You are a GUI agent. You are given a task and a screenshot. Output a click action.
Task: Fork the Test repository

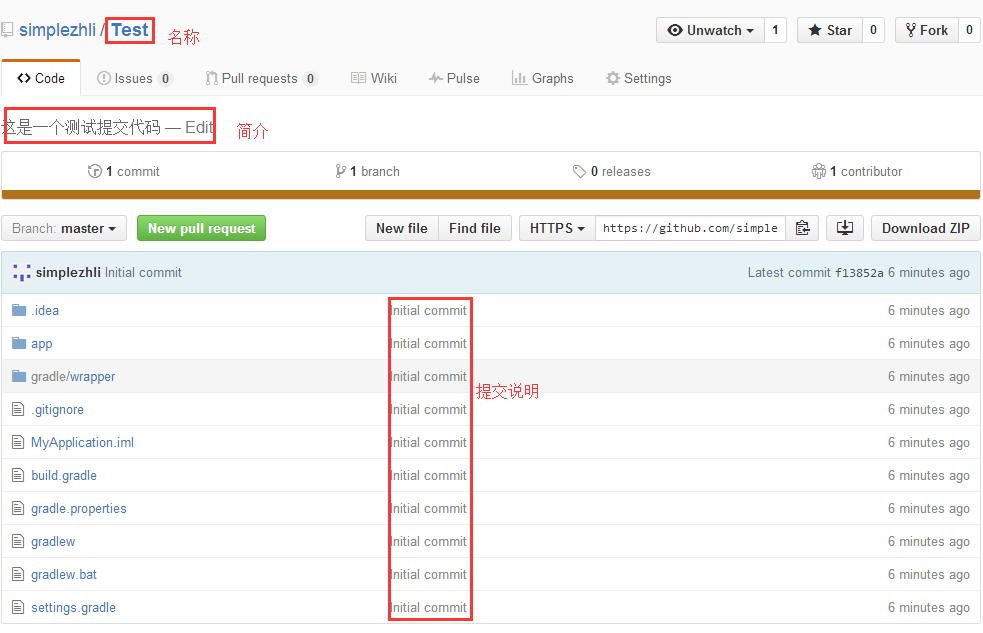pos(927,30)
